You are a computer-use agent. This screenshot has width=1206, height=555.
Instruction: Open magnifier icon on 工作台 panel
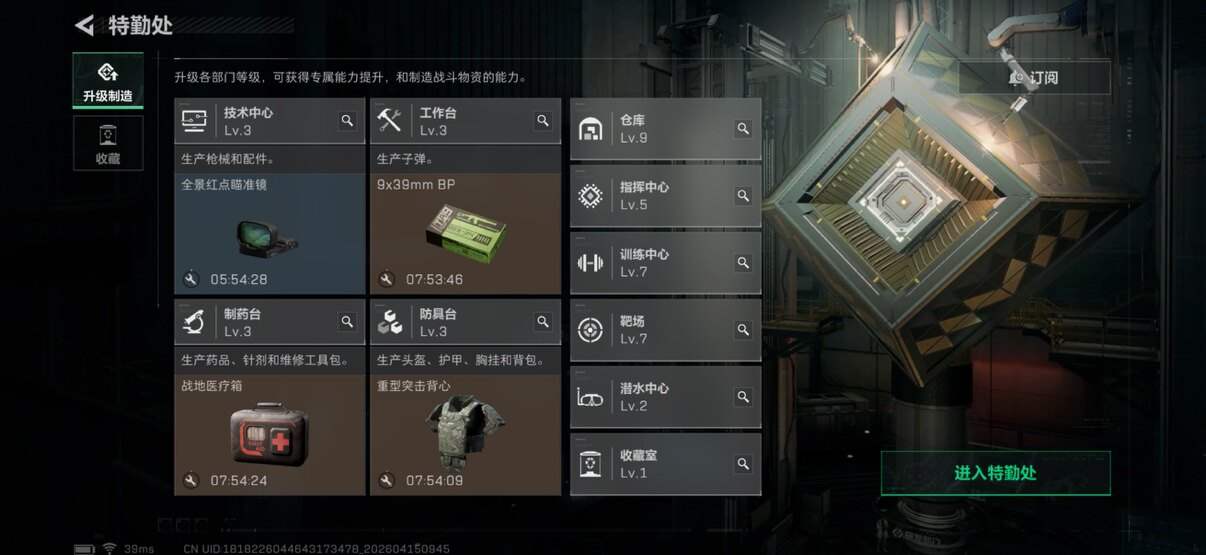click(543, 121)
